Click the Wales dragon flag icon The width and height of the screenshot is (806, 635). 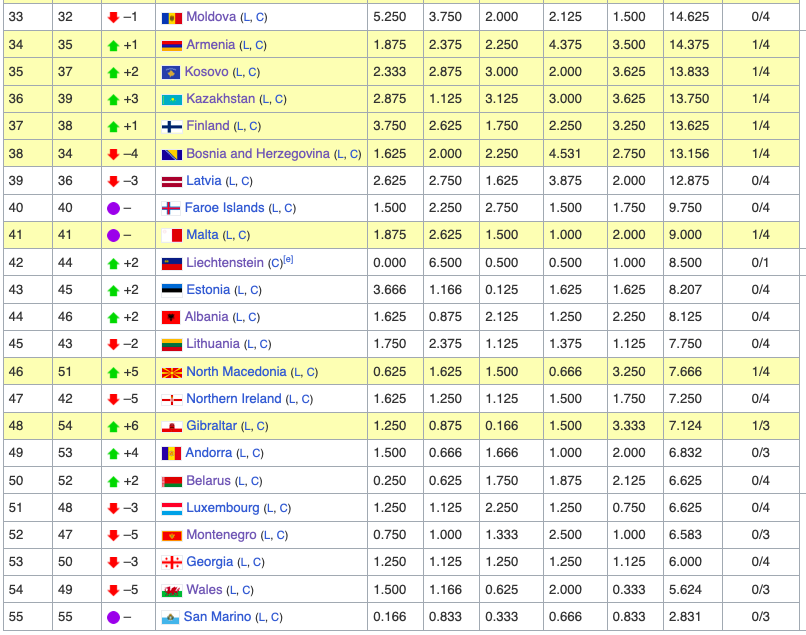click(171, 590)
